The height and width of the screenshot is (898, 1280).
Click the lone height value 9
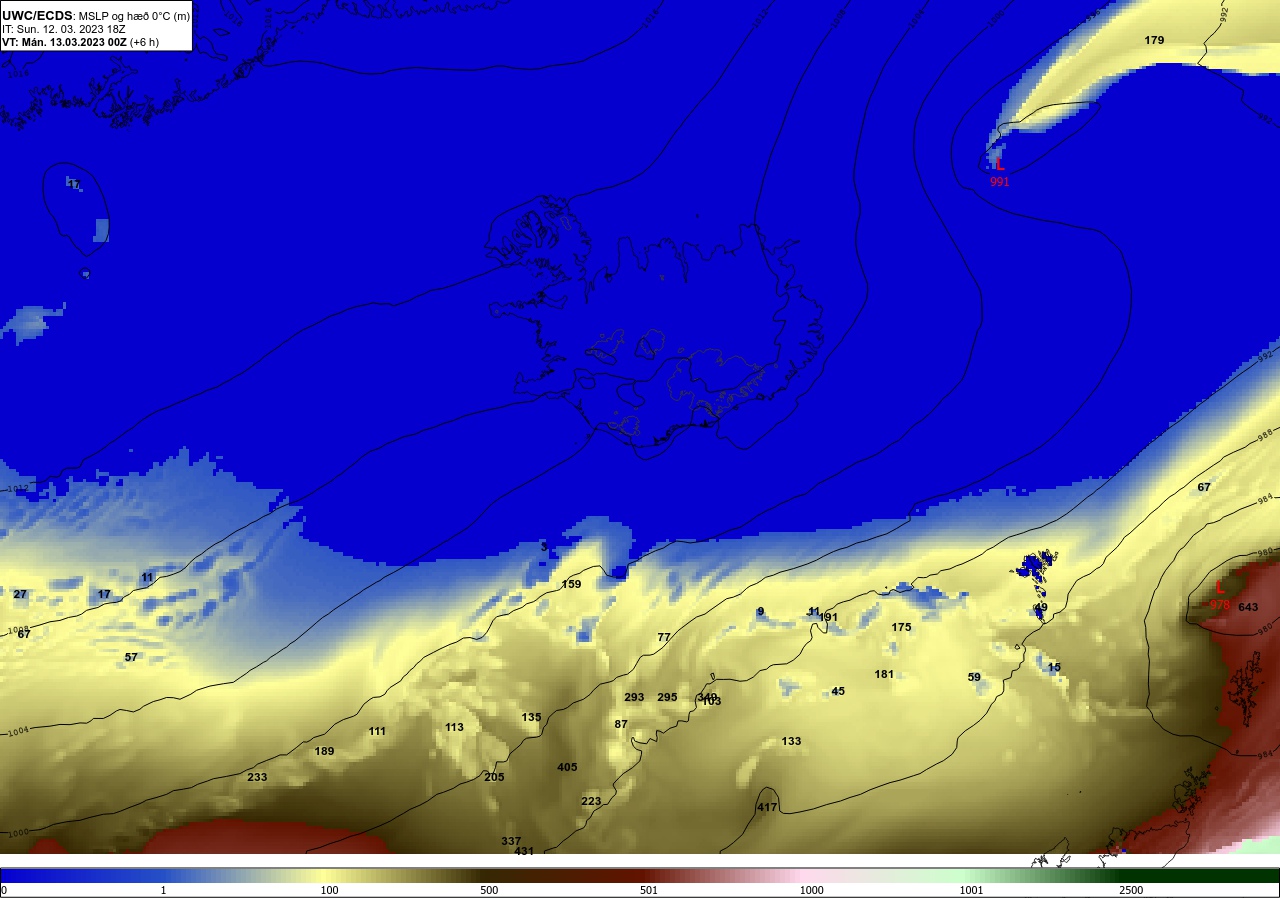[x=760, y=611]
